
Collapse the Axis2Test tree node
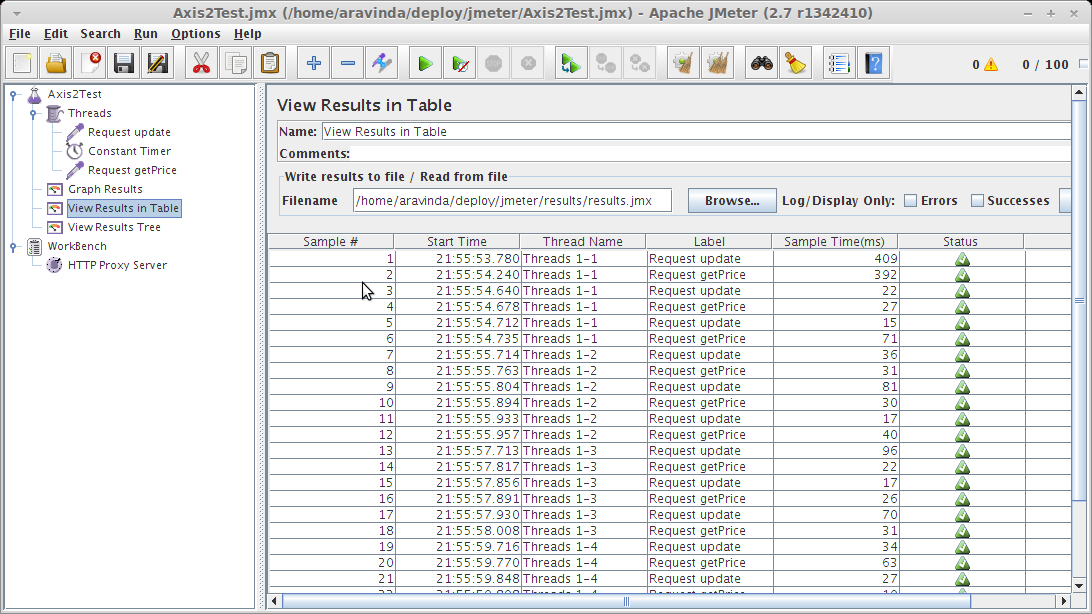click(13, 95)
